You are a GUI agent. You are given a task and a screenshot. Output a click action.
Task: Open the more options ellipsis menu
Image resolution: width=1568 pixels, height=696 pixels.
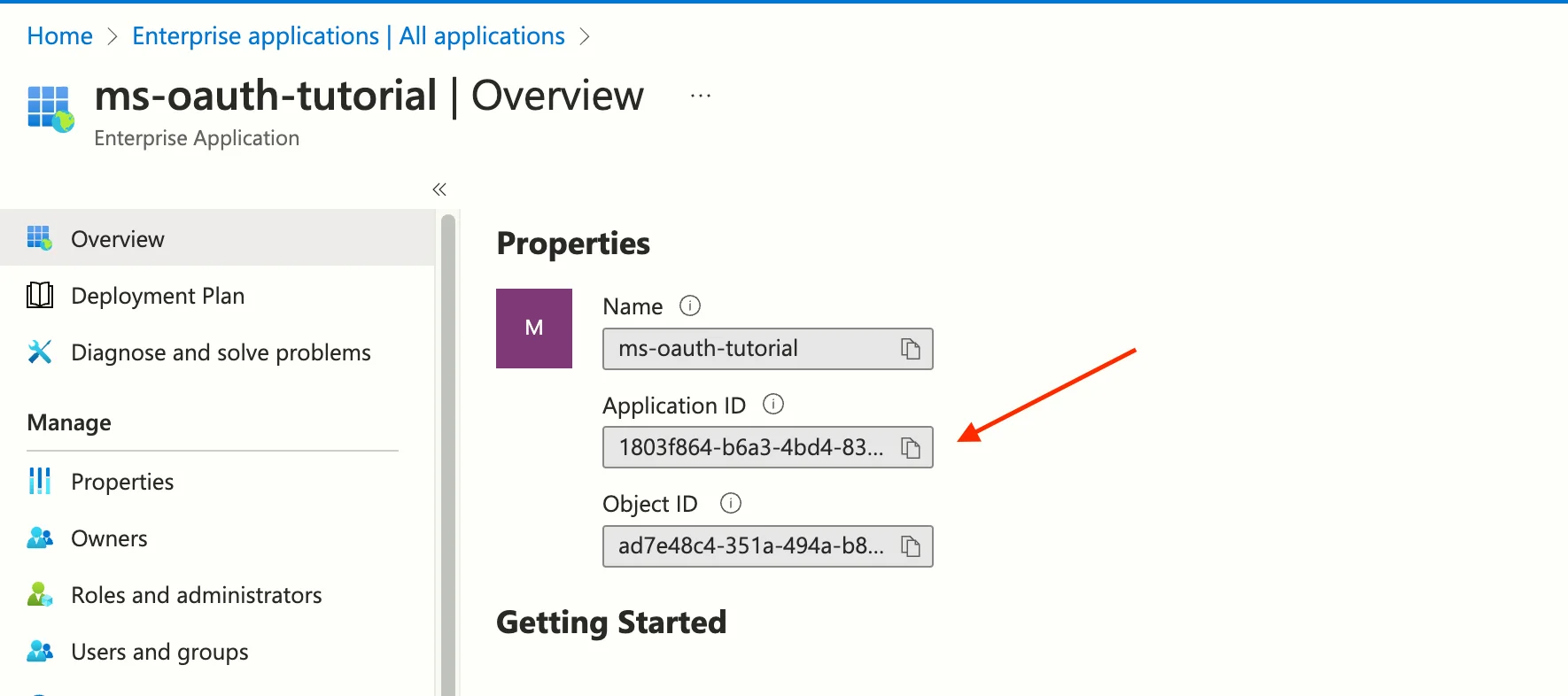click(701, 96)
